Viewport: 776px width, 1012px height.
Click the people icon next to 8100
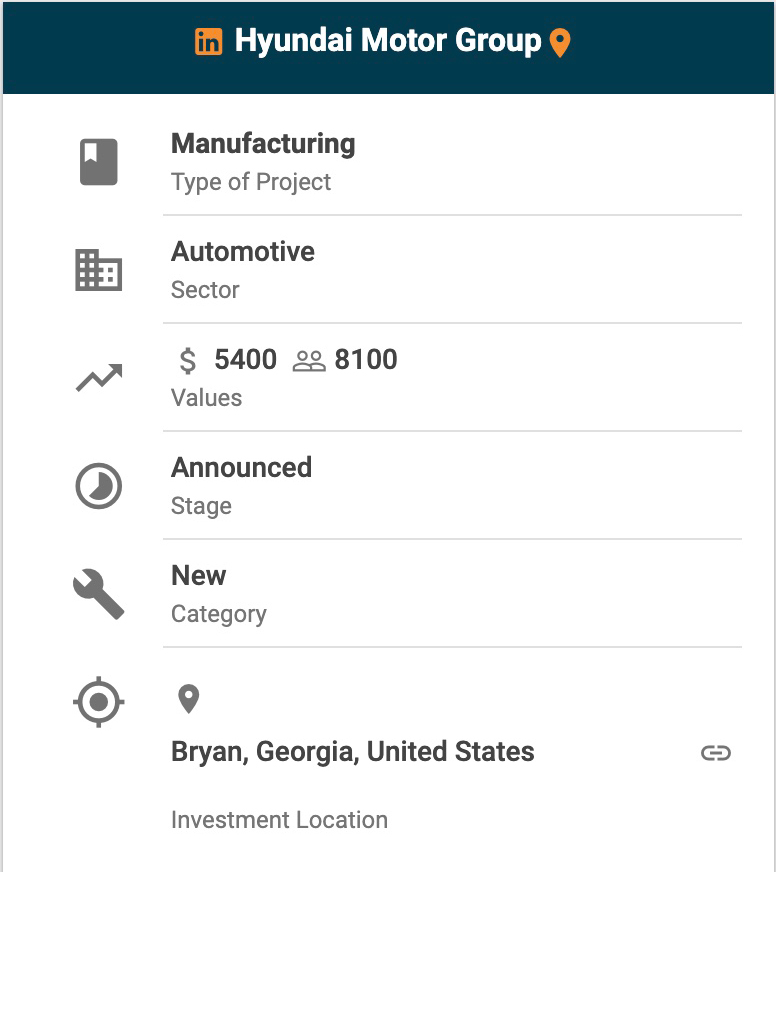click(x=309, y=361)
